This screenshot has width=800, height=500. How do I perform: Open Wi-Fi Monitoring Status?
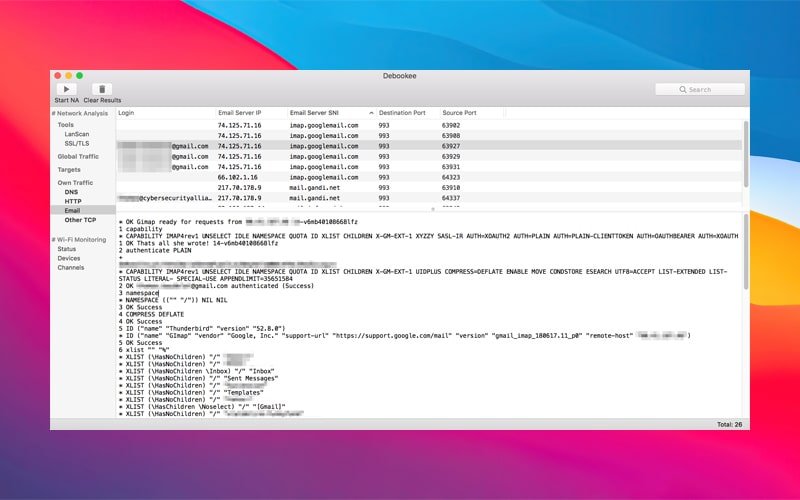66,249
